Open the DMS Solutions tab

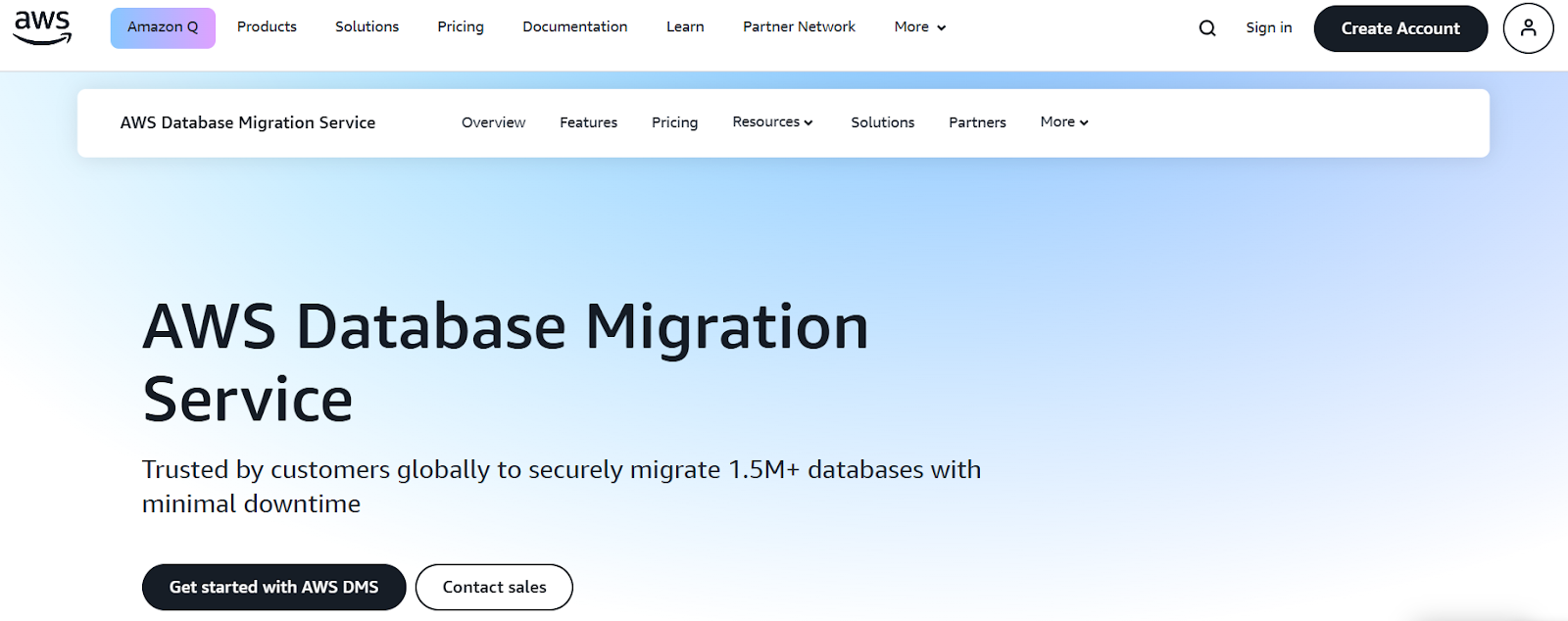coord(883,122)
